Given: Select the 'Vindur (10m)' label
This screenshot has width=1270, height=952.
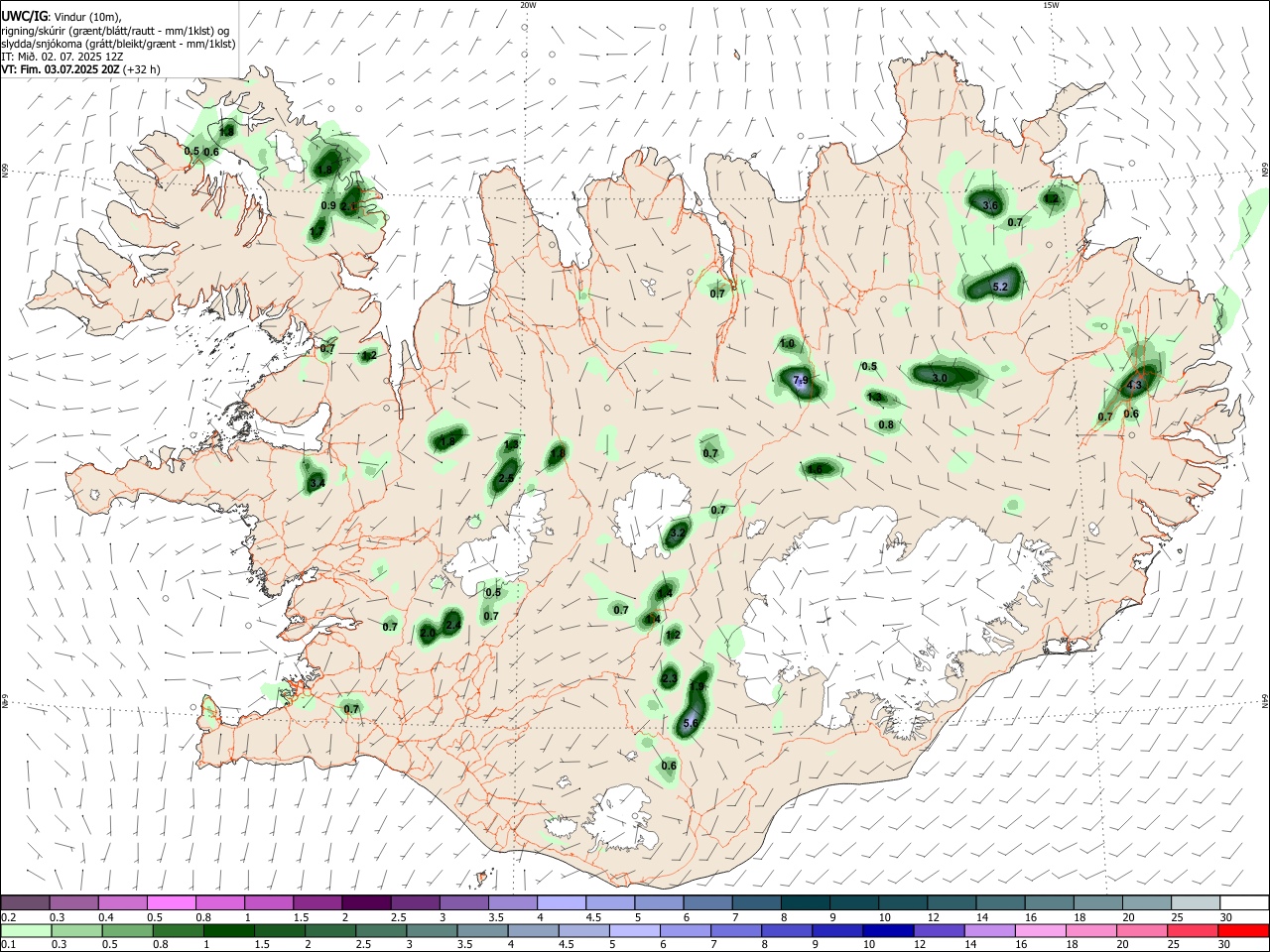Looking at the screenshot, I should (87, 17).
